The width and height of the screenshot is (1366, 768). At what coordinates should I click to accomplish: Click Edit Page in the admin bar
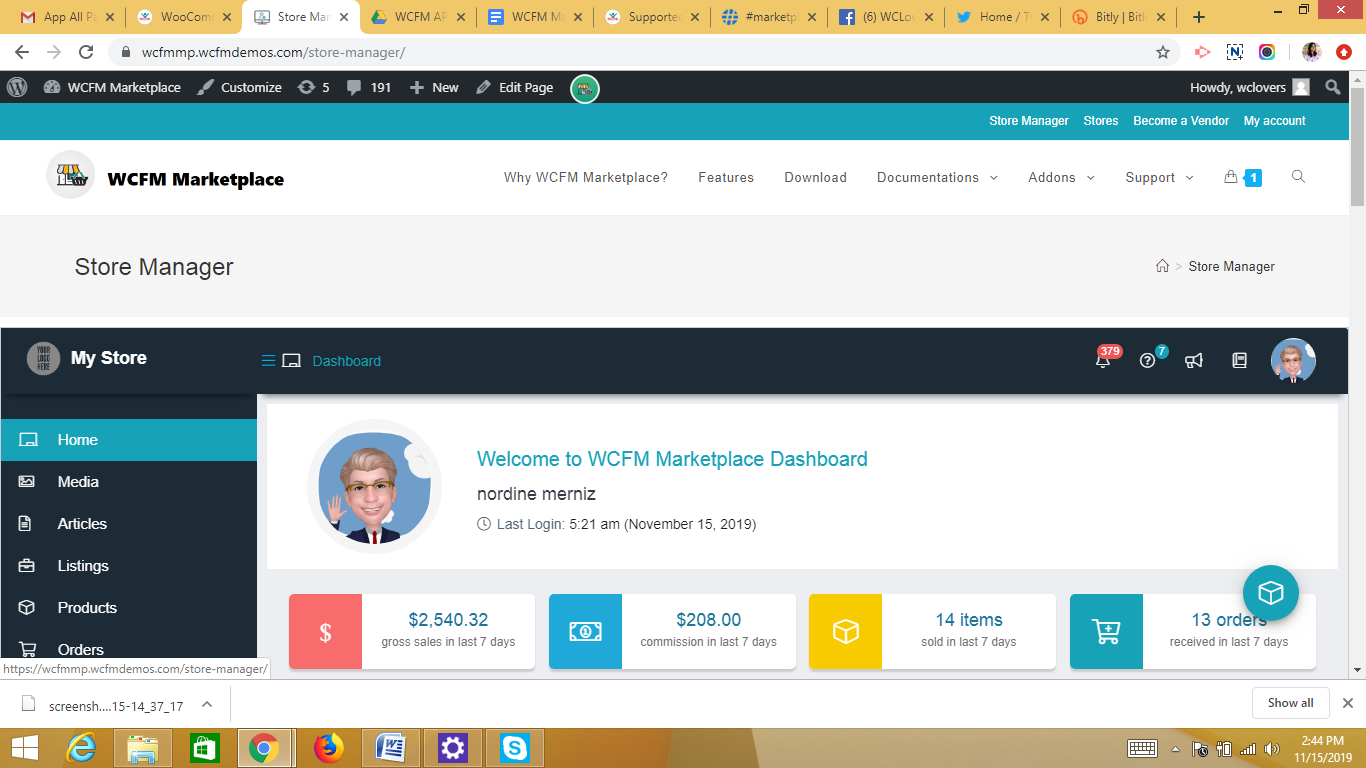coord(514,87)
